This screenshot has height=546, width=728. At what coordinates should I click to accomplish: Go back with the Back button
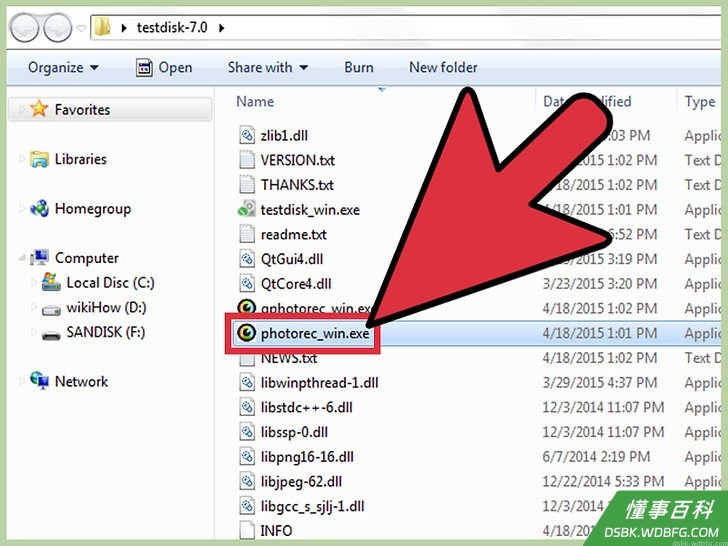click(x=25, y=27)
